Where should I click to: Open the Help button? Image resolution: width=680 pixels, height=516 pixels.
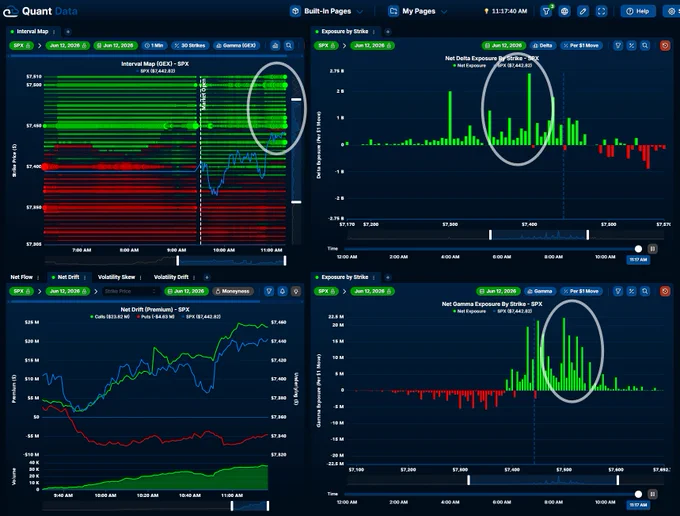(x=638, y=11)
